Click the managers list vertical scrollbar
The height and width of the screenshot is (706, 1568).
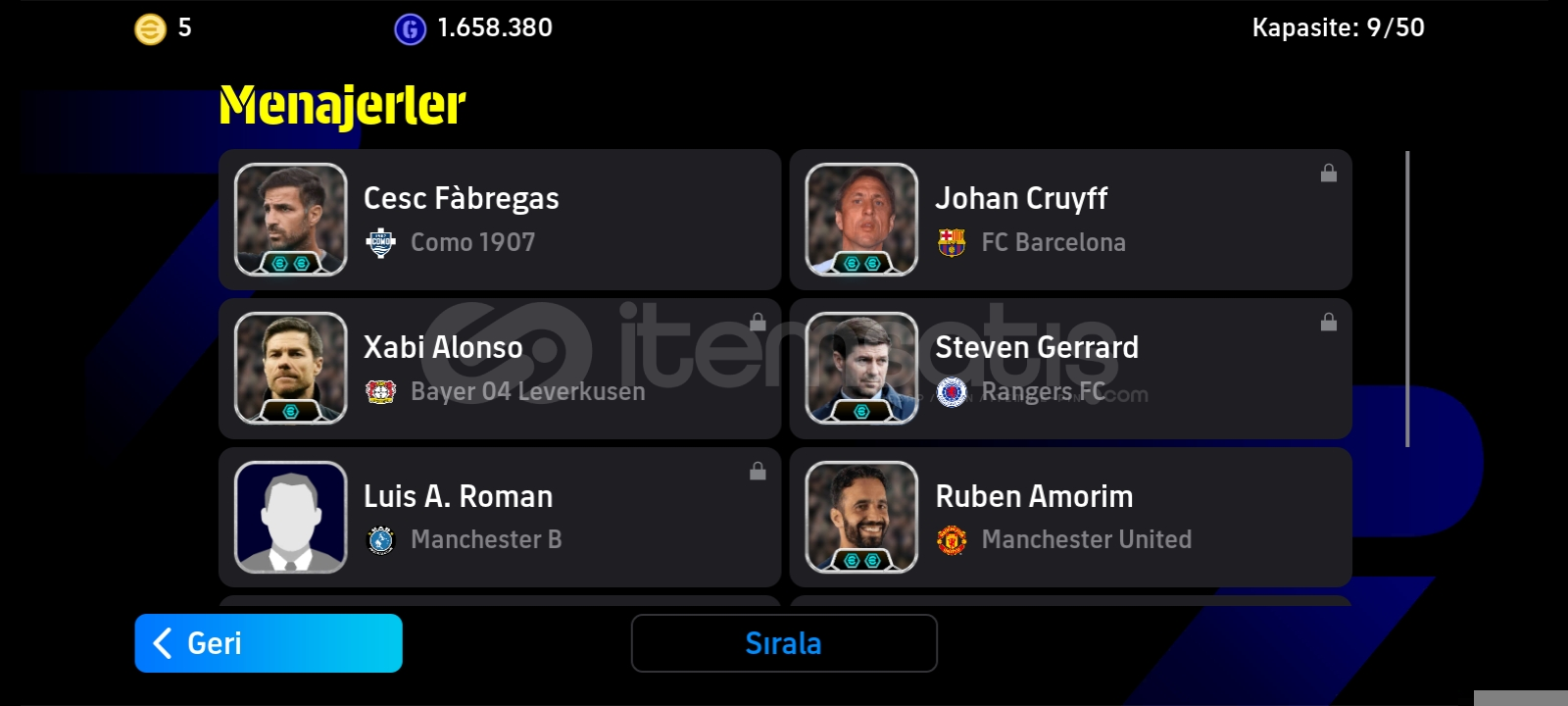[1407, 299]
